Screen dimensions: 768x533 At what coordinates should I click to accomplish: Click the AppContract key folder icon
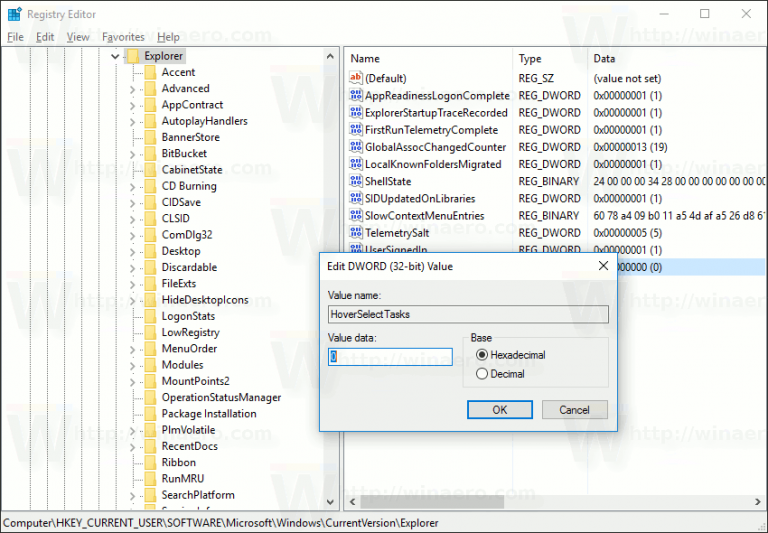click(150, 104)
